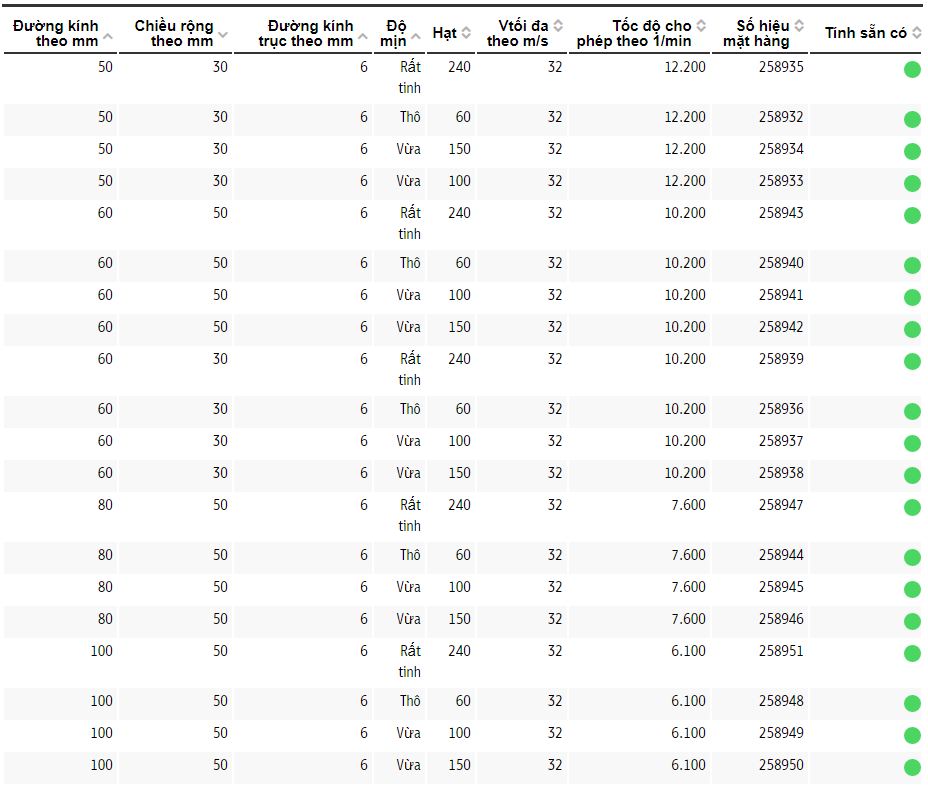
Task: Toggle descending arrow on Chiều rộng theo mm
Action: [223, 35]
